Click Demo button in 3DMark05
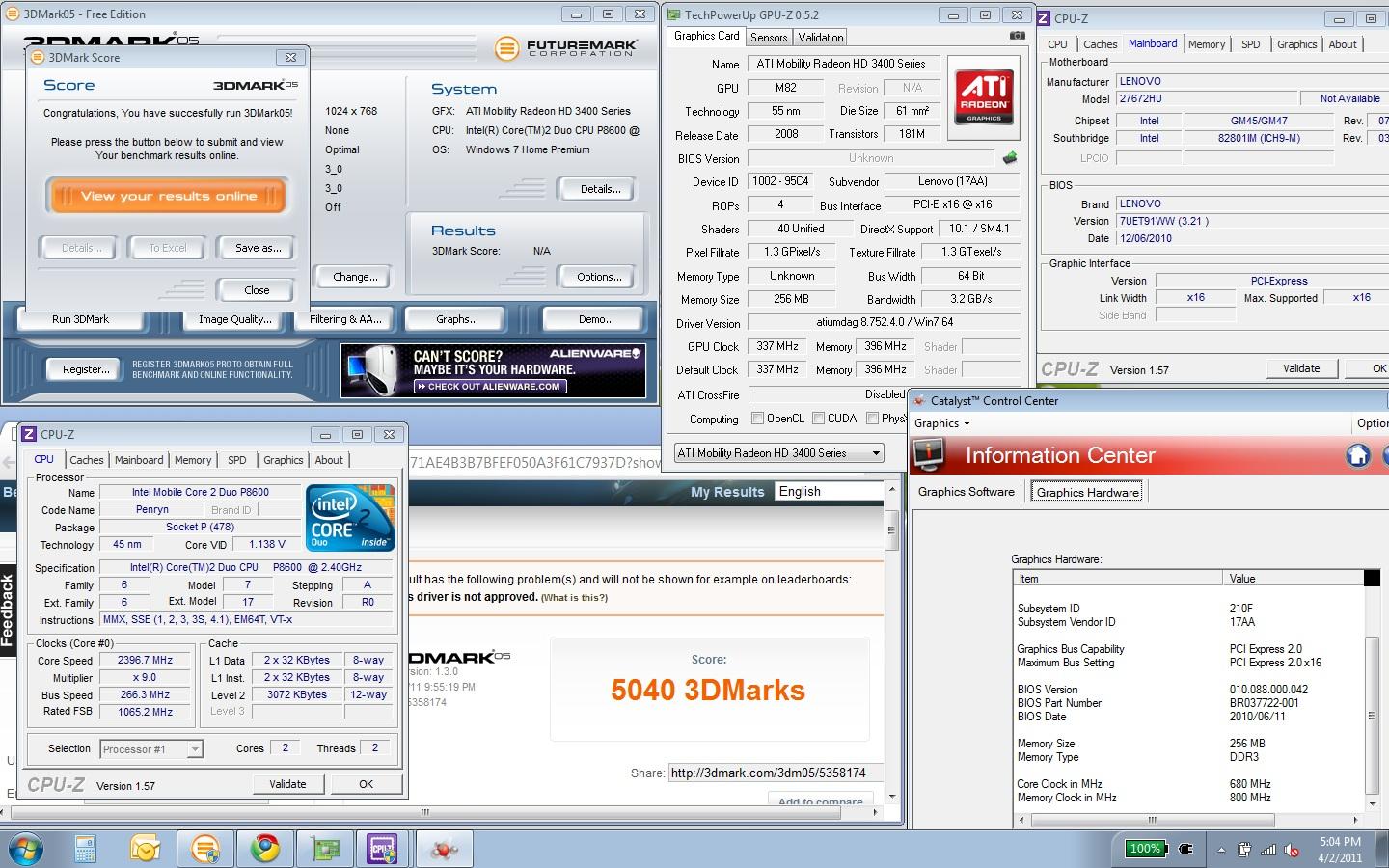The image size is (1389, 868). 596,319
